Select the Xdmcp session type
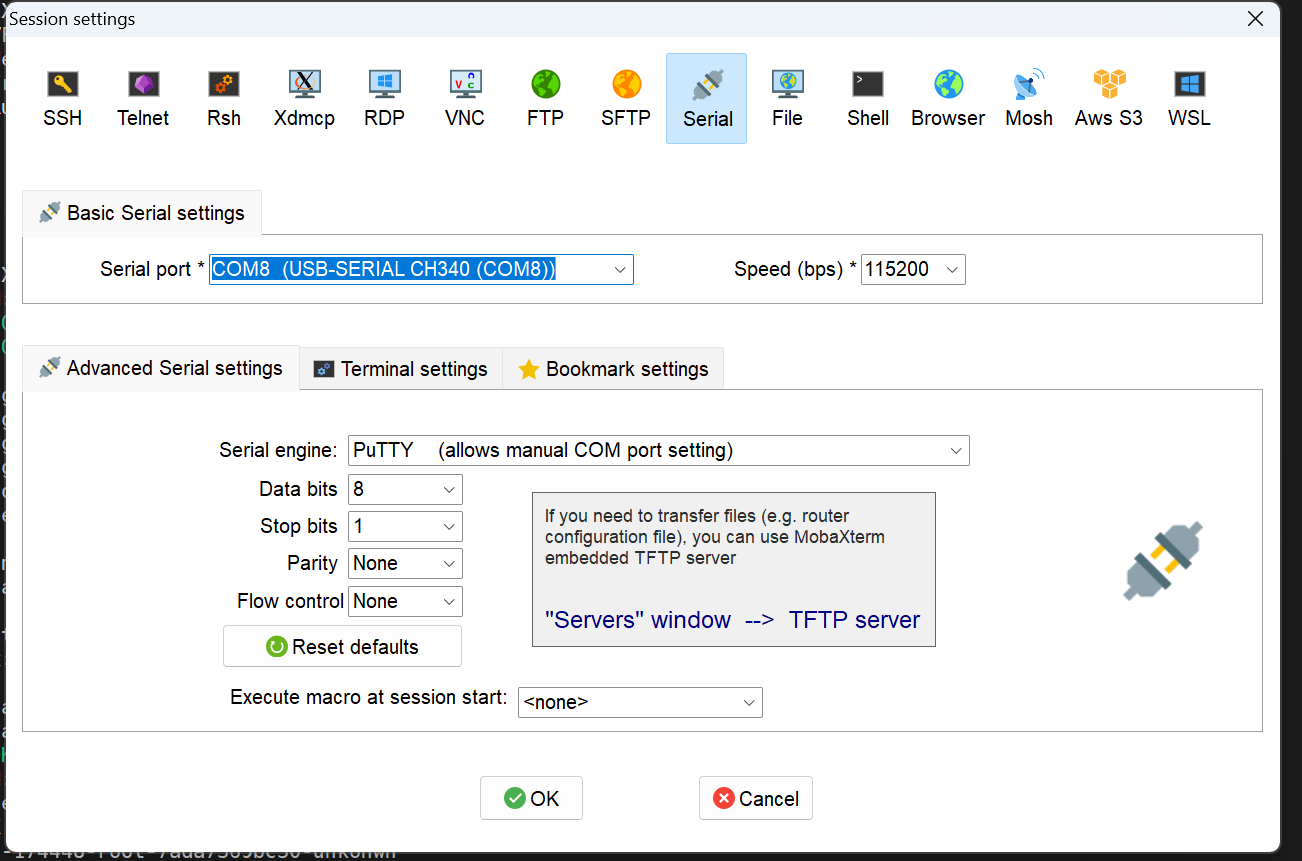Screen dimensions: 1302x861 pos(304,98)
